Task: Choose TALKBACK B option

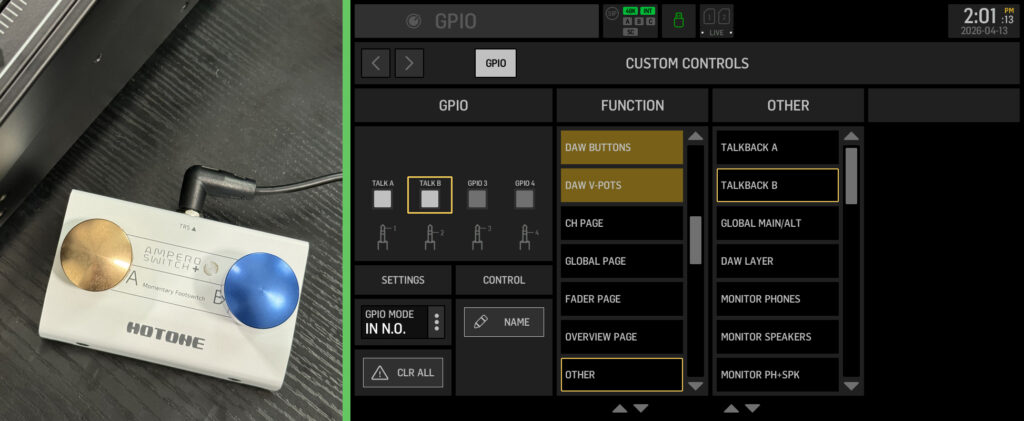Action: coord(778,185)
